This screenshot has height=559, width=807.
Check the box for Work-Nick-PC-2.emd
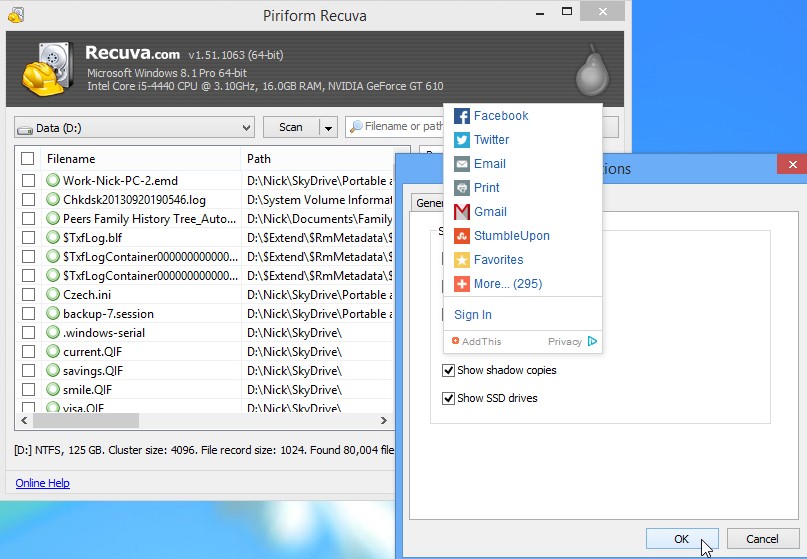(28, 181)
